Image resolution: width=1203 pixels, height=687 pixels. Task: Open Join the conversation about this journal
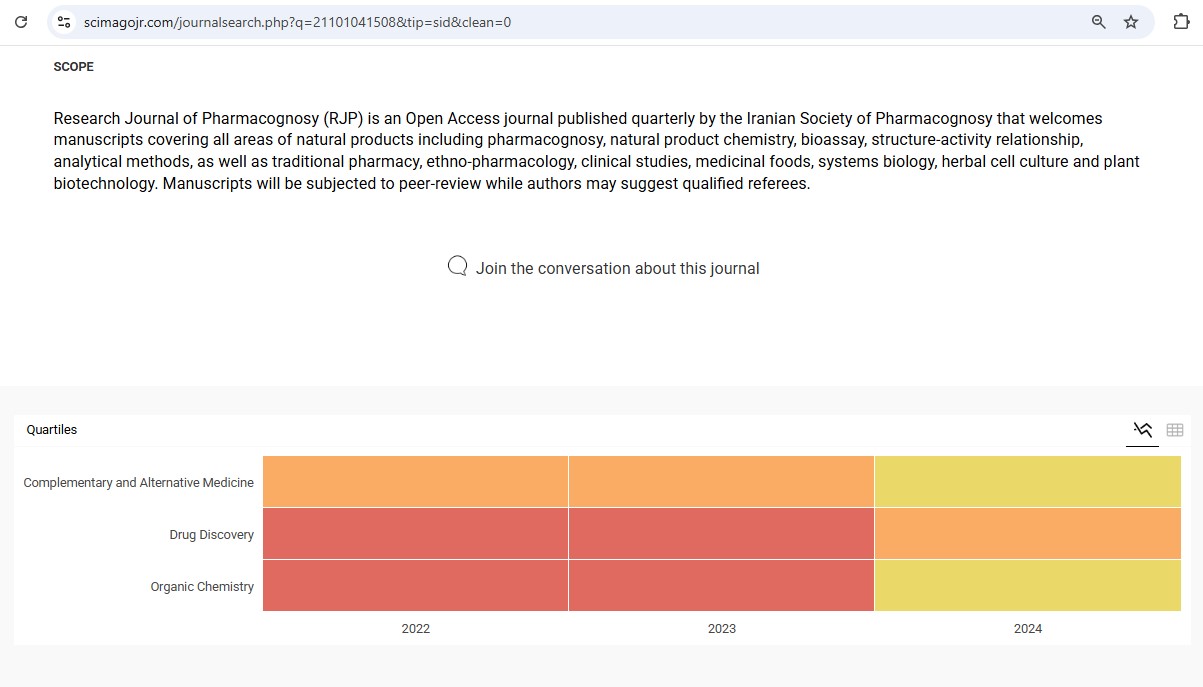tap(617, 268)
